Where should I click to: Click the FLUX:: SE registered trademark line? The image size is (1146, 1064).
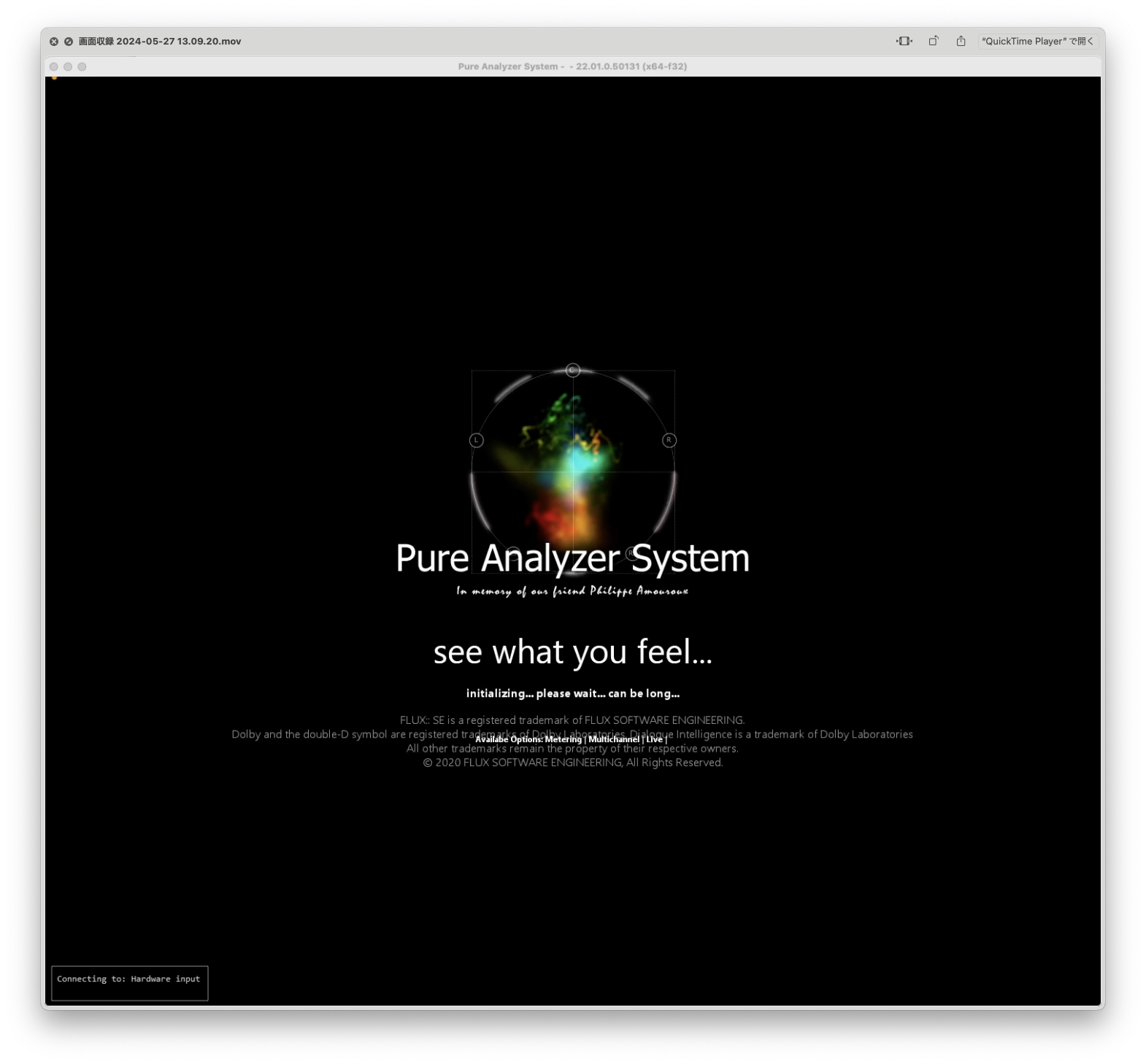click(572, 720)
